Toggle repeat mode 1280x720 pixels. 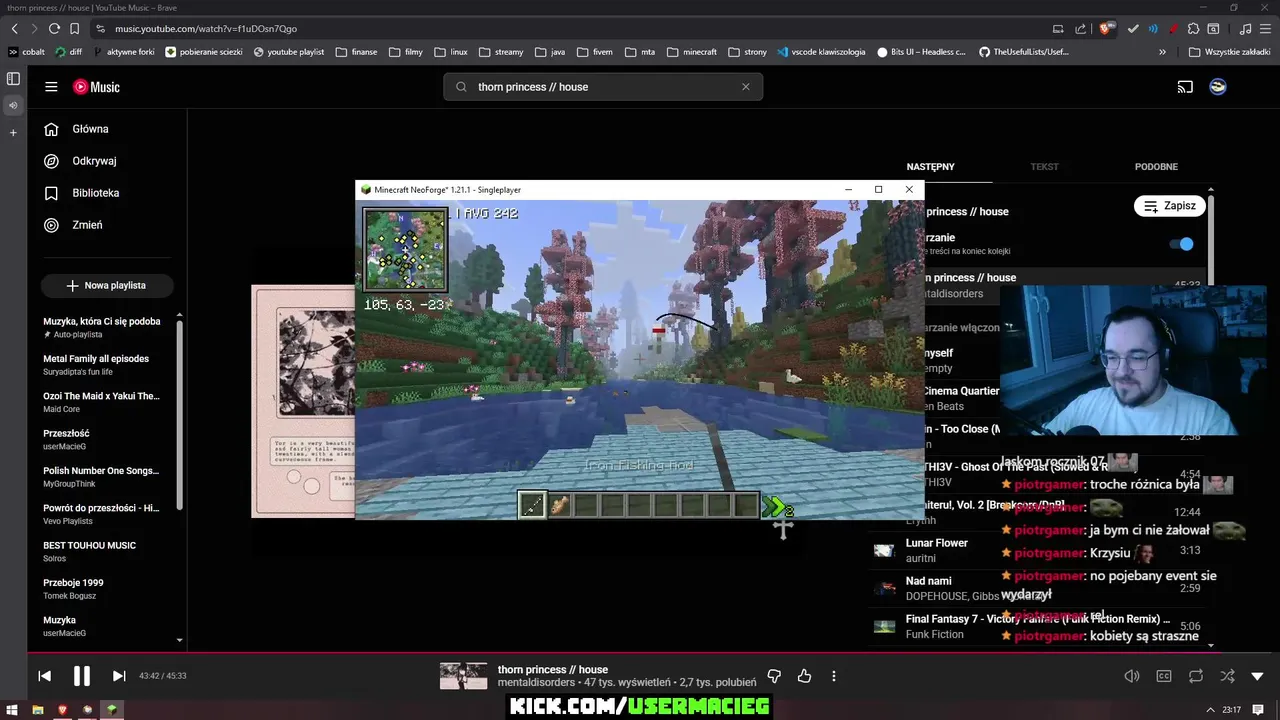(1196, 676)
